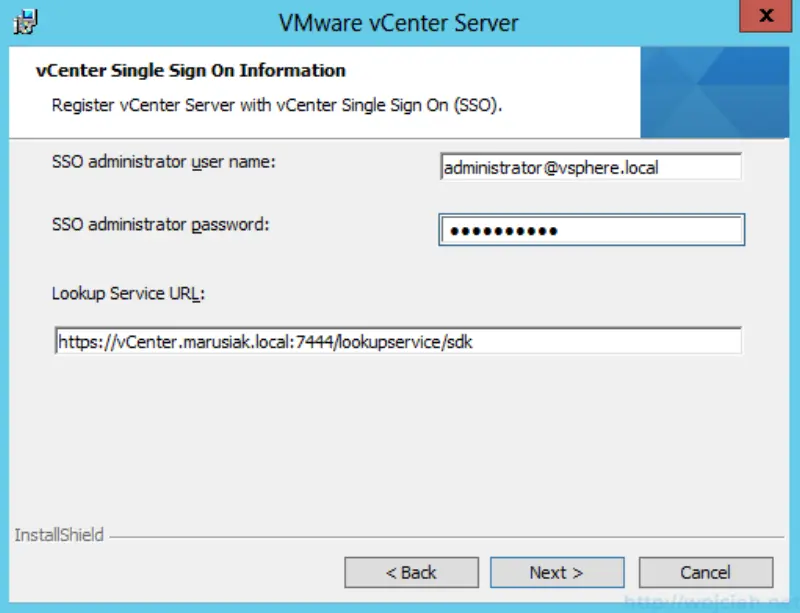Select the SSO administrator password field
Image resolution: width=800 pixels, height=613 pixels.
[x=590, y=229]
